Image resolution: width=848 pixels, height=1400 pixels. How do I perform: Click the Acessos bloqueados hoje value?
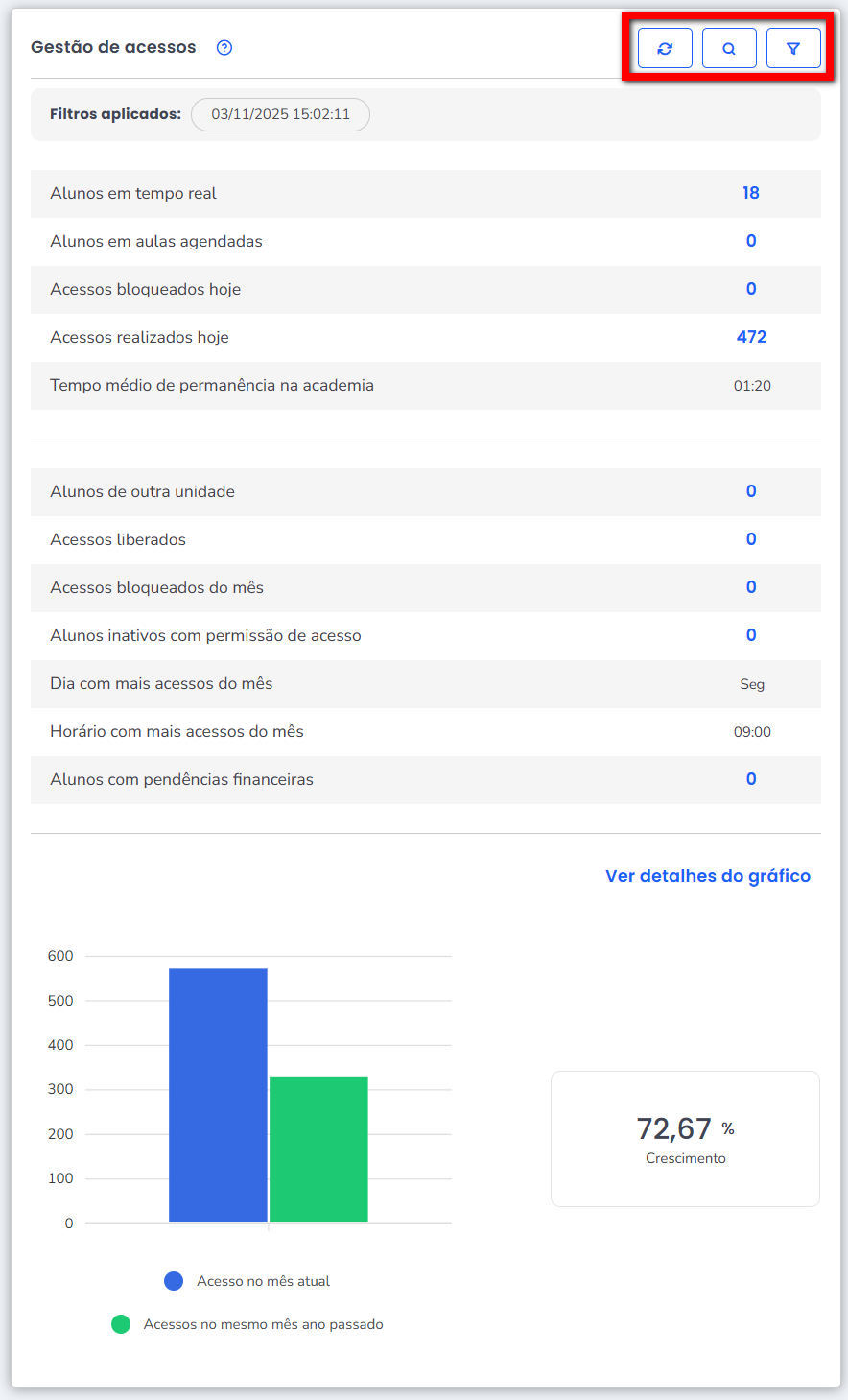pos(750,289)
